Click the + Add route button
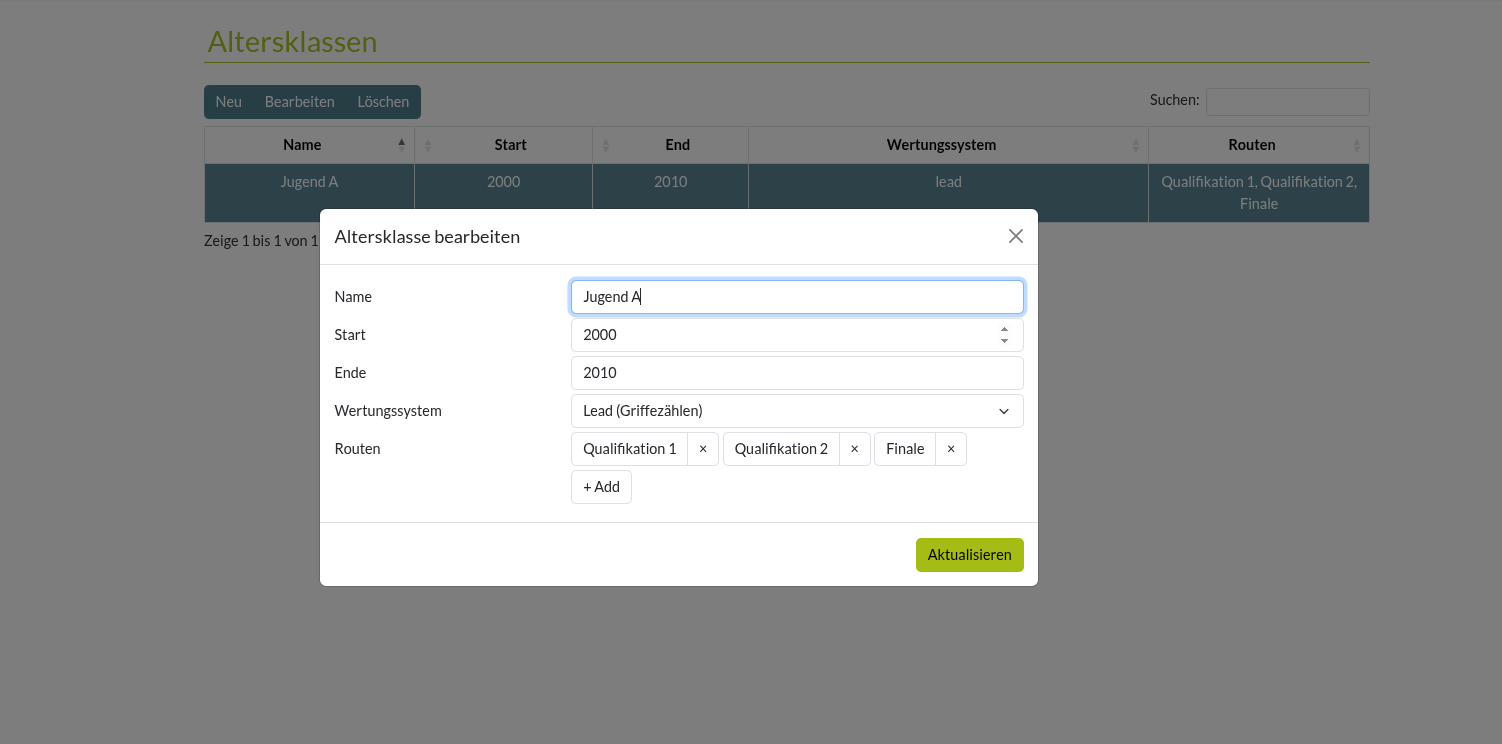Viewport: 1502px width, 744px height. (601, 487)
